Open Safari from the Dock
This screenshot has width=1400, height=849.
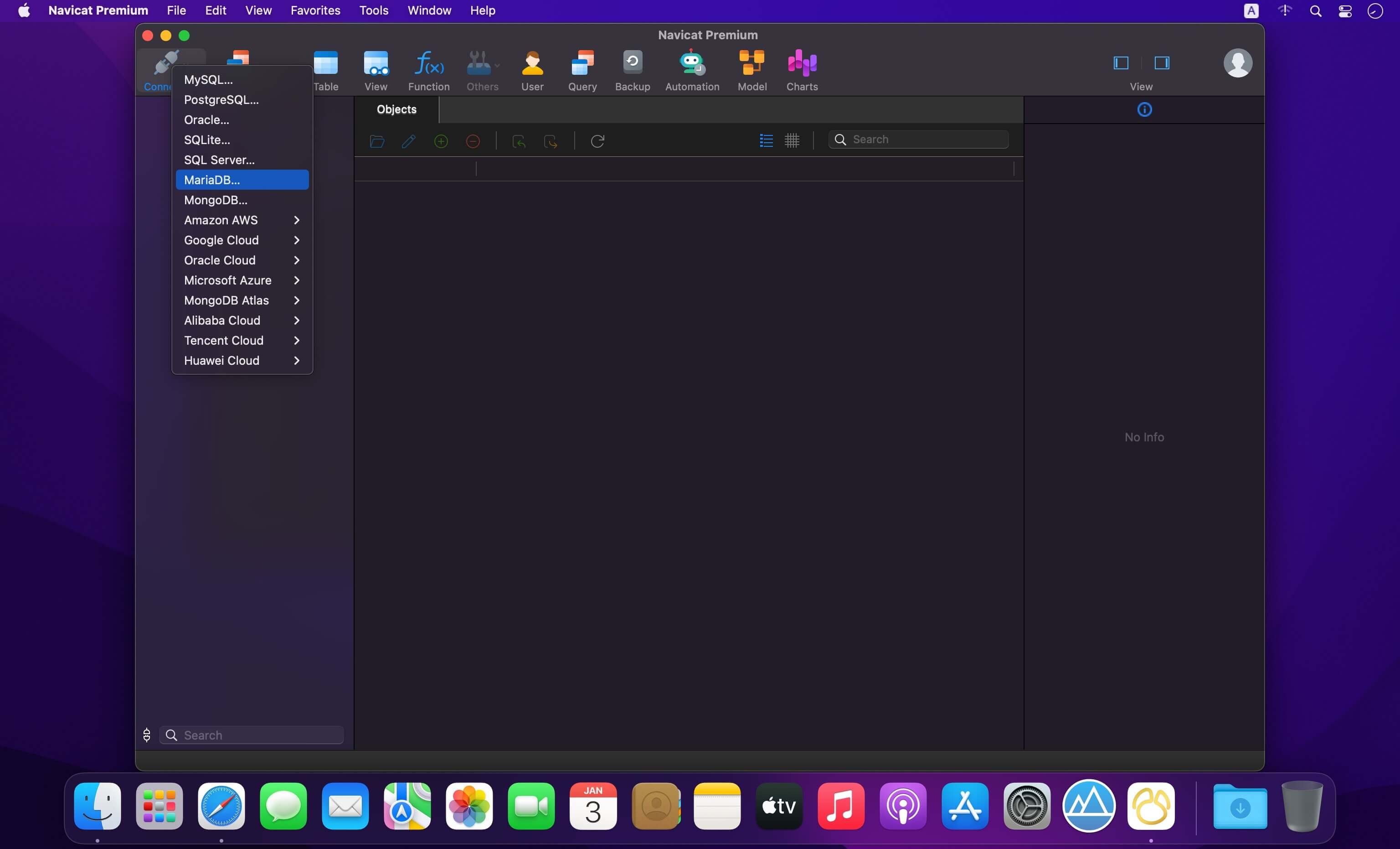click(221, 806)
